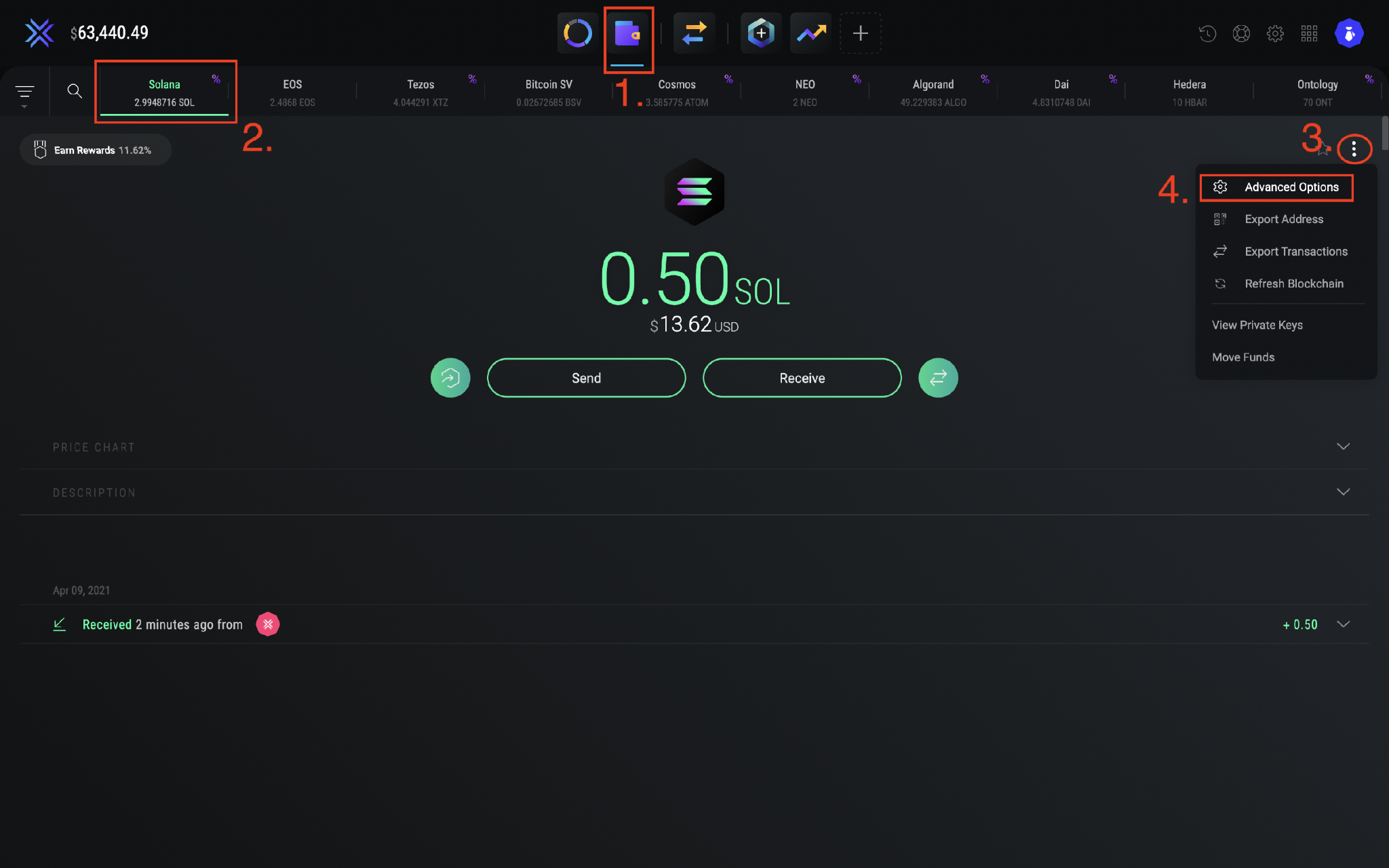Open the hexagon plus app icon
Screen dimensions: 1389x868
coord(761,33)
